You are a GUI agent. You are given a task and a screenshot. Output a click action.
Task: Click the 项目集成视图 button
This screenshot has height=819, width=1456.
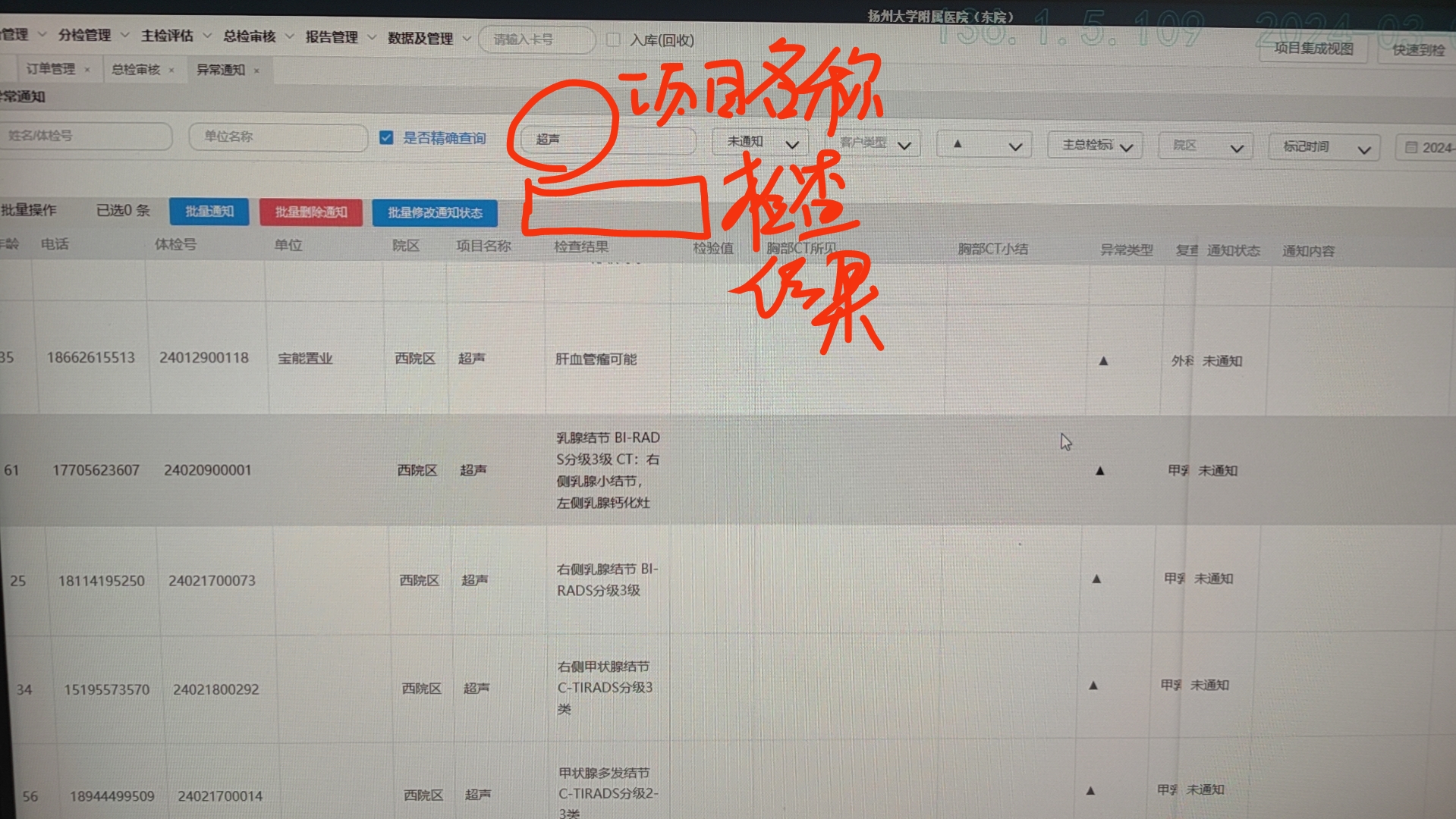click(x=1313, y=49)
